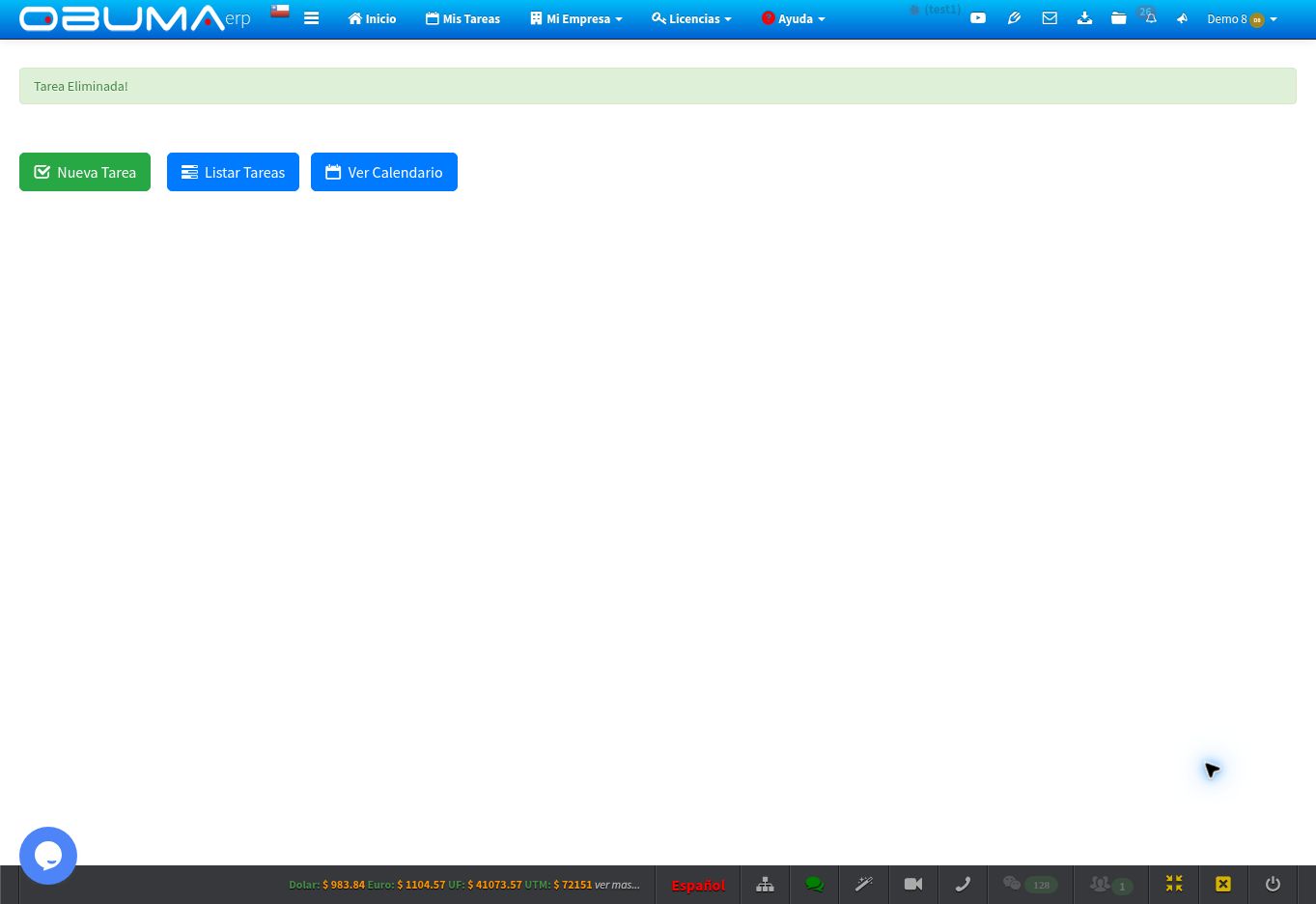Open the Demo 8 user dropdown
Screen dimensions: 1316x904
[x=1242, y=18]
